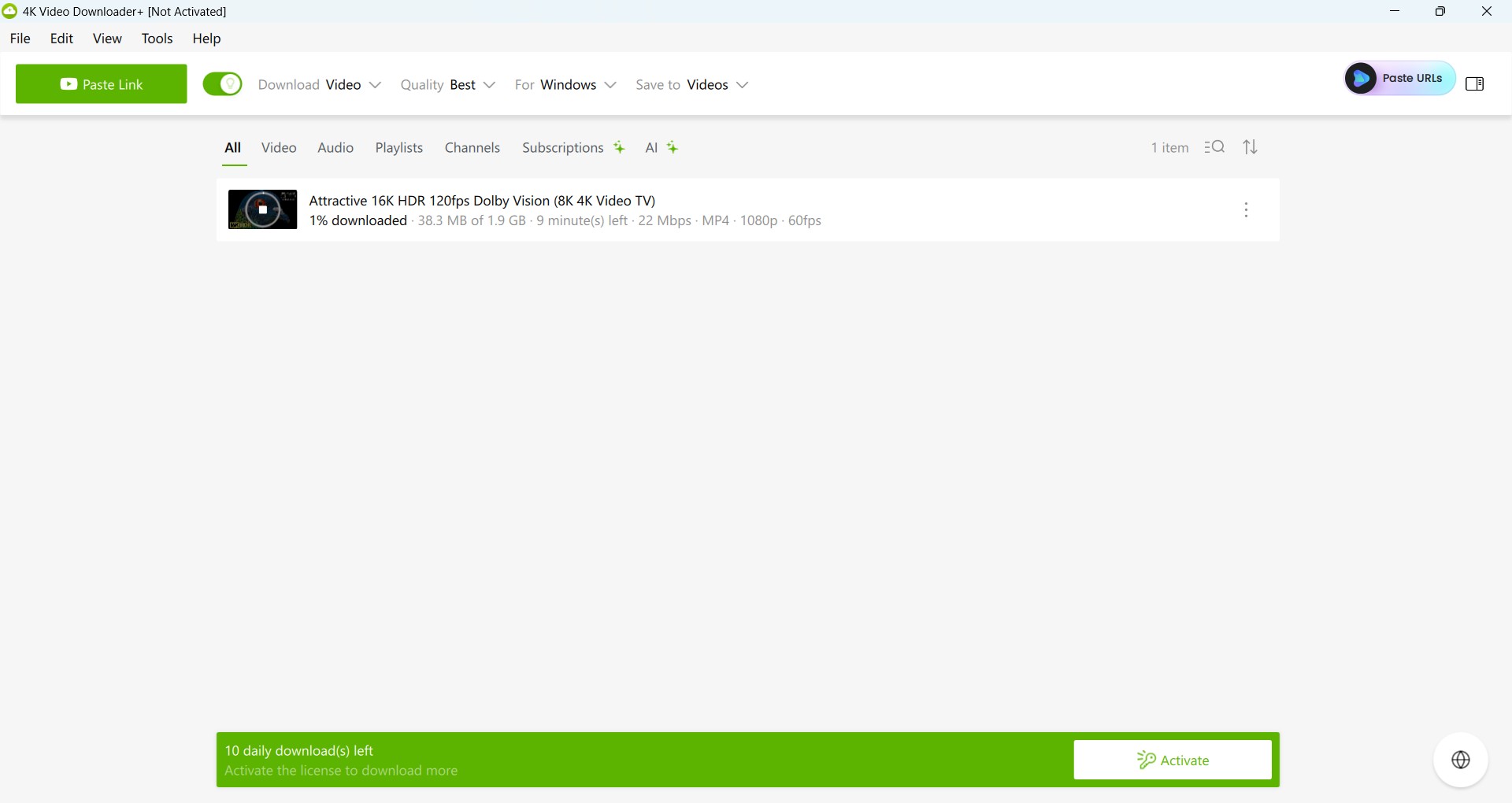The image size is (1512, 803).
Task: Disable the smart mode toggle switch
Action: (x=222, y=84)
